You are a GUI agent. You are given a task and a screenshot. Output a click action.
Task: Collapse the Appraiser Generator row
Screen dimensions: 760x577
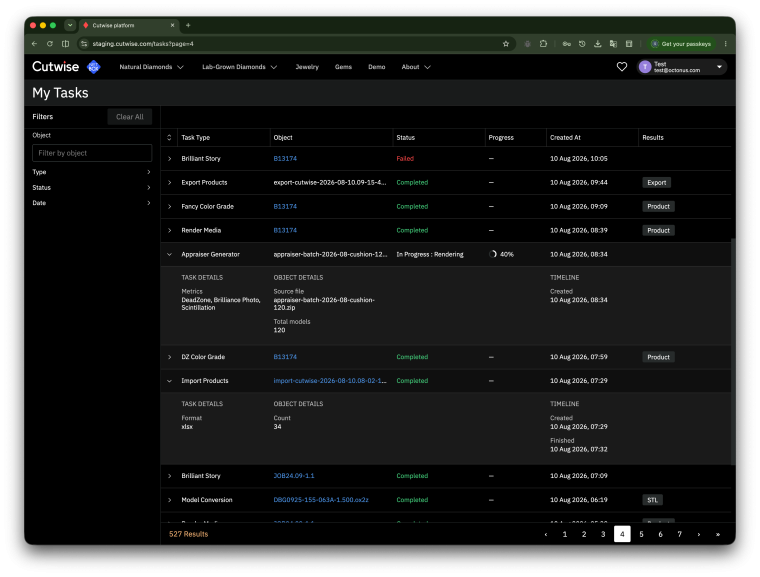pos(169,255)
